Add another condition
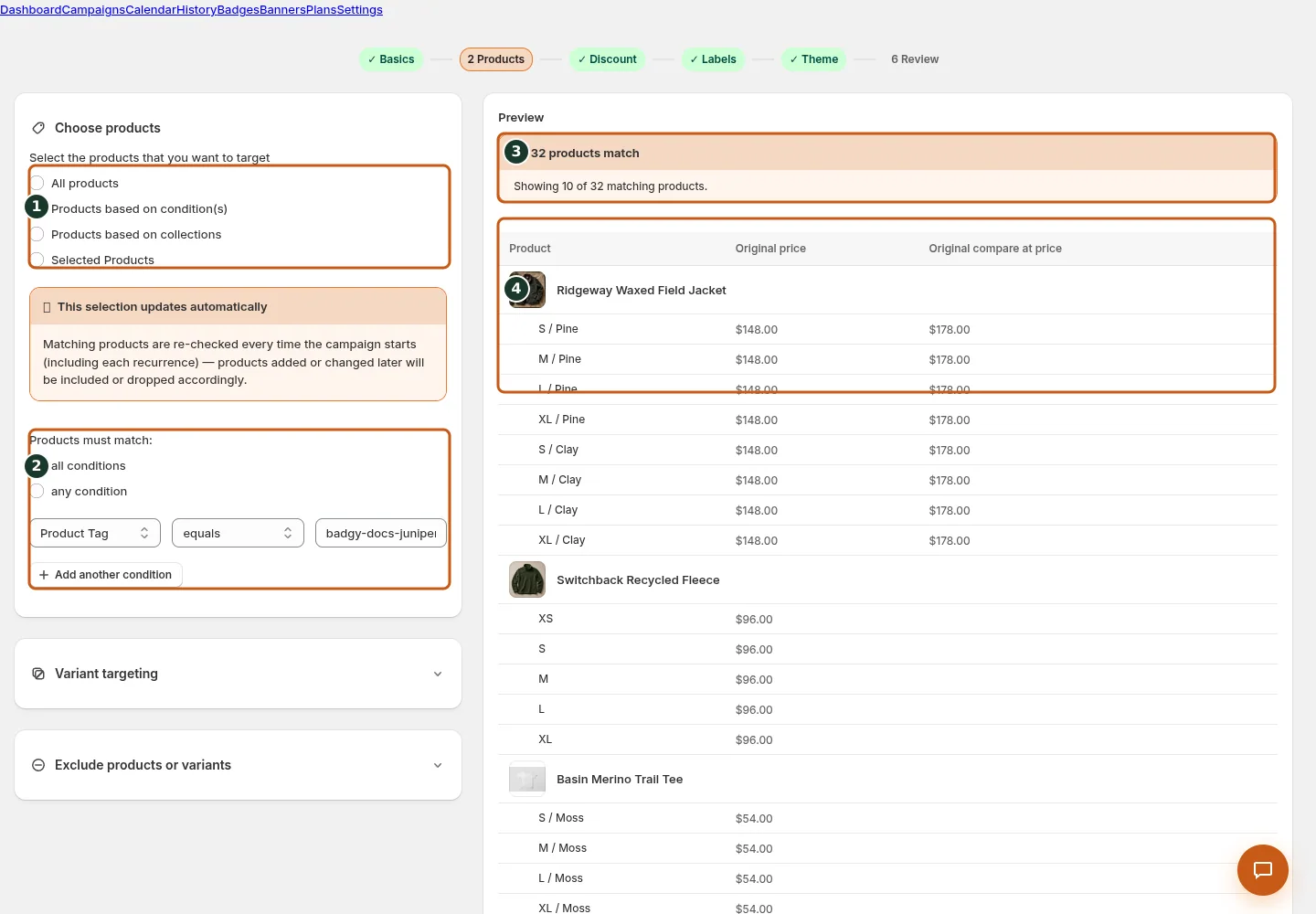1316x914 pixels. (106, 575)
